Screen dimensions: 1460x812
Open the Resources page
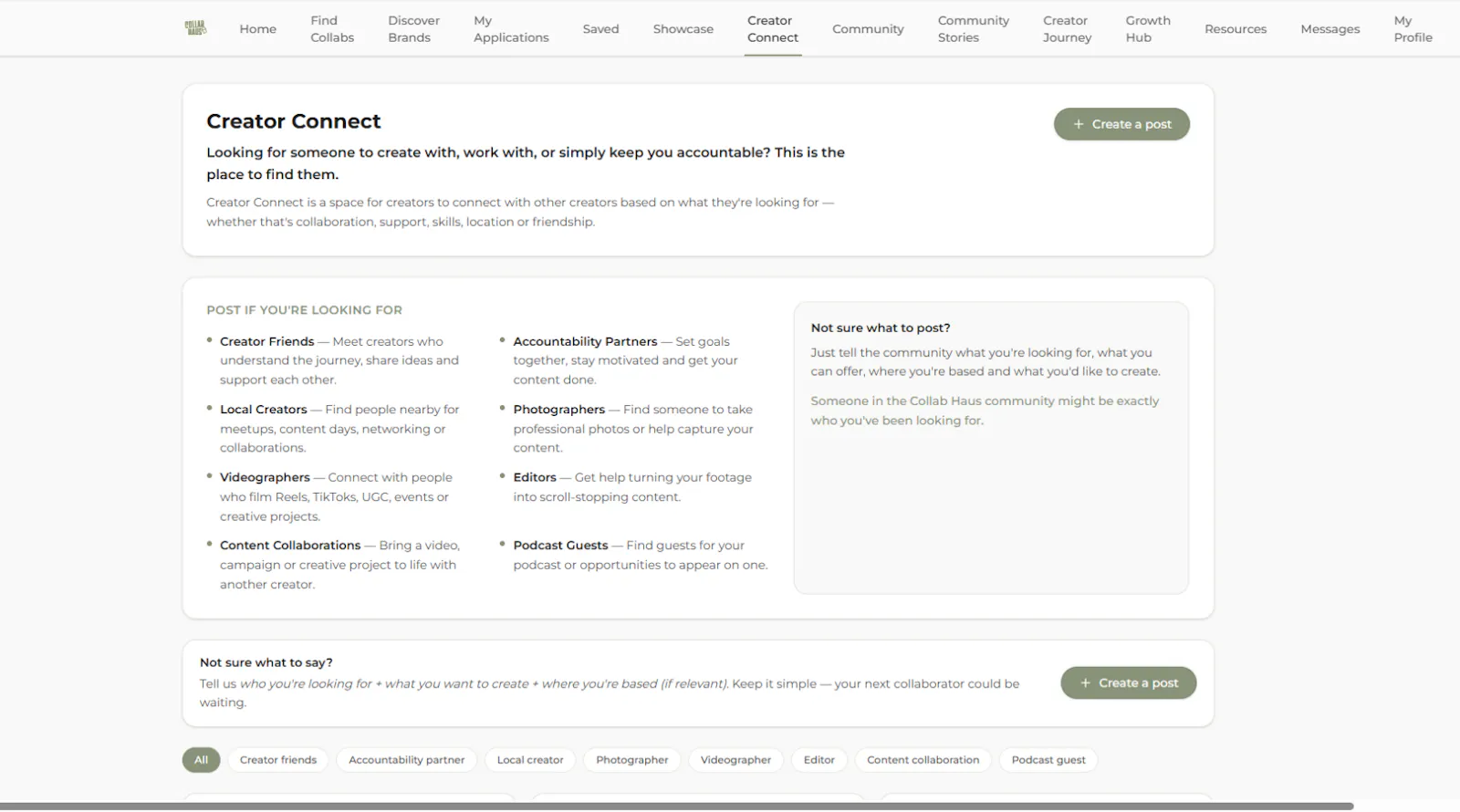(1236, 29)
